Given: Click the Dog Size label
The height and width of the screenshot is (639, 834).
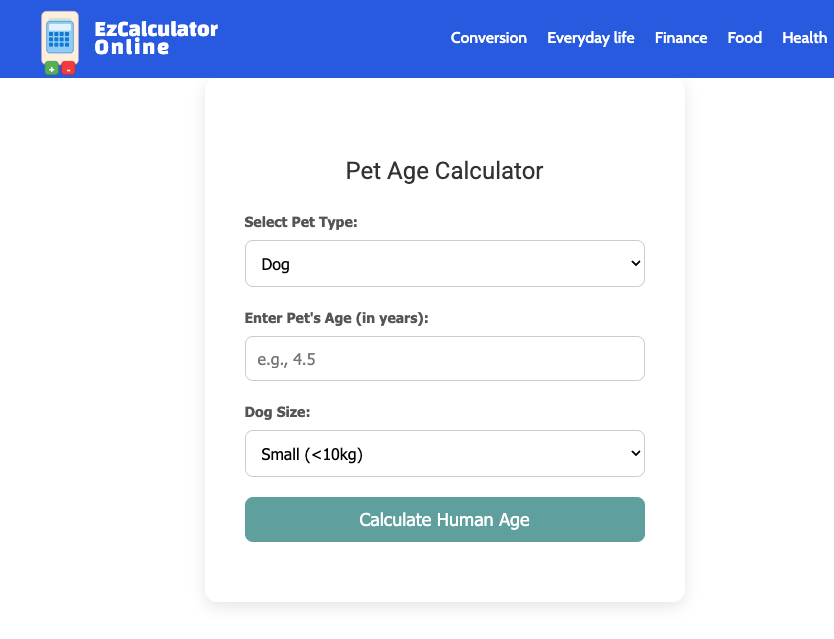Looking at the screenshot, I should click(277, 412).
